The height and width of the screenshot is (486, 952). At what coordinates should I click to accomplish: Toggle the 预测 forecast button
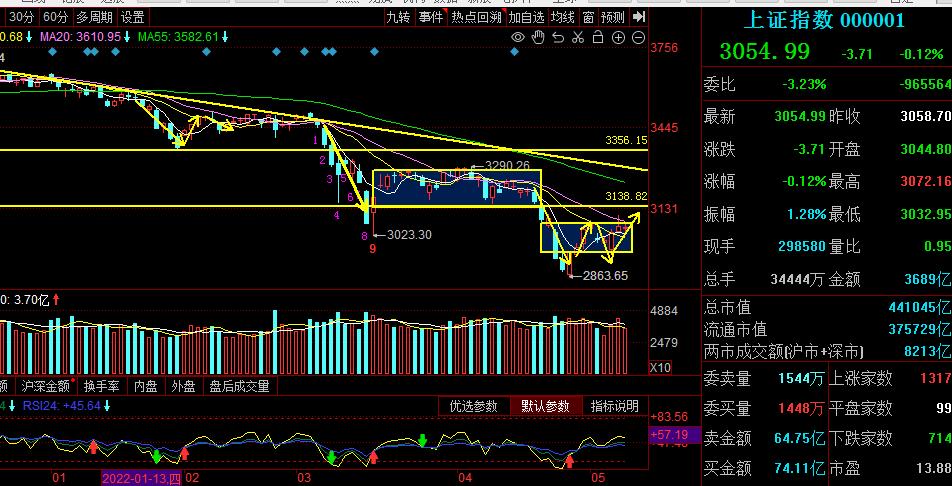coord(613,17)
